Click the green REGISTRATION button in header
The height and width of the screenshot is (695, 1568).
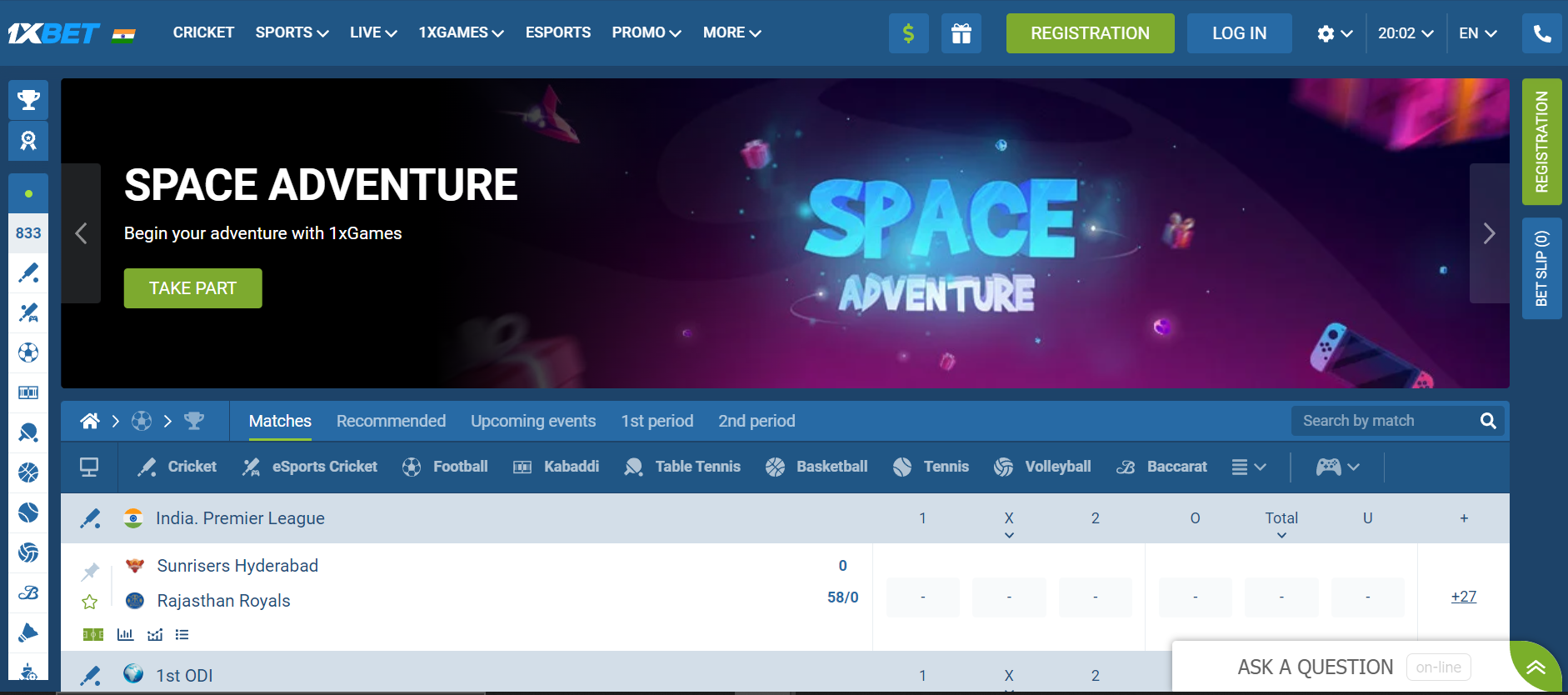click(x=1090, y=33)
